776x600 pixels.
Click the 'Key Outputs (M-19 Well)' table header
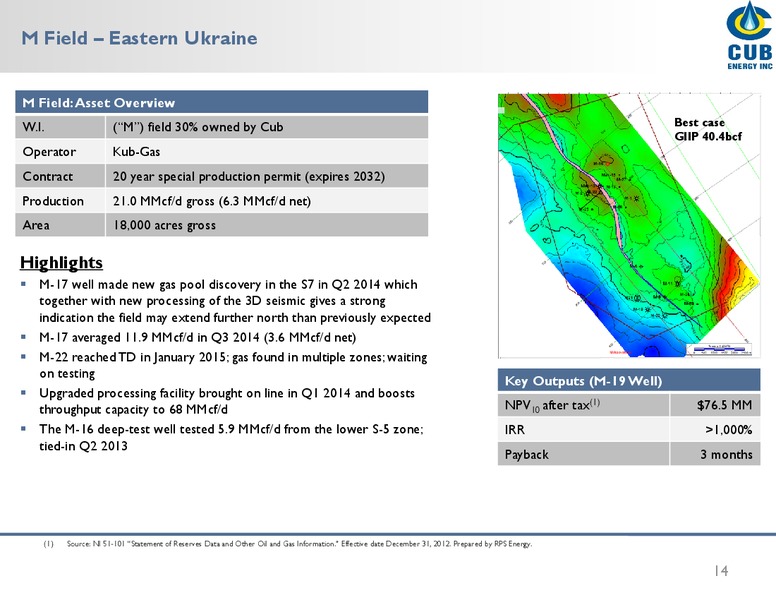click(x=629, y=380)
